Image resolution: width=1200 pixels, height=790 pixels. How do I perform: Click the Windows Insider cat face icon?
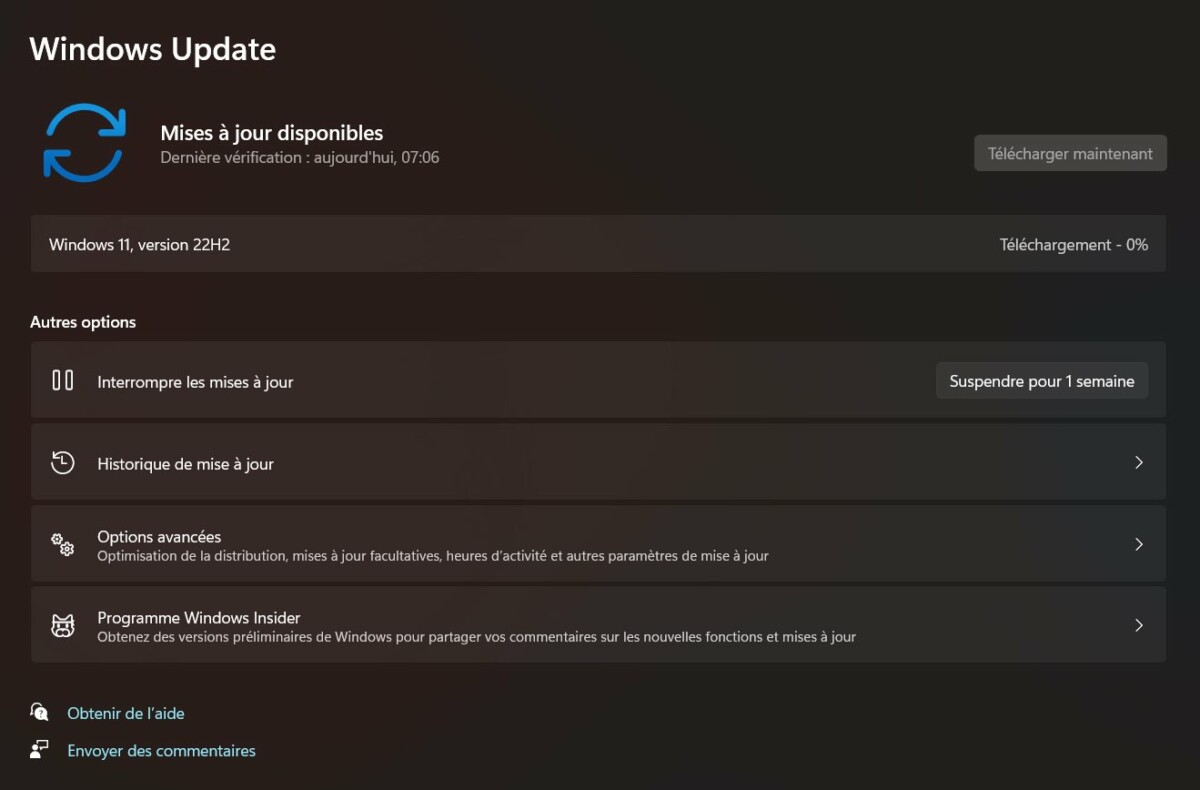tap(63, 626)
